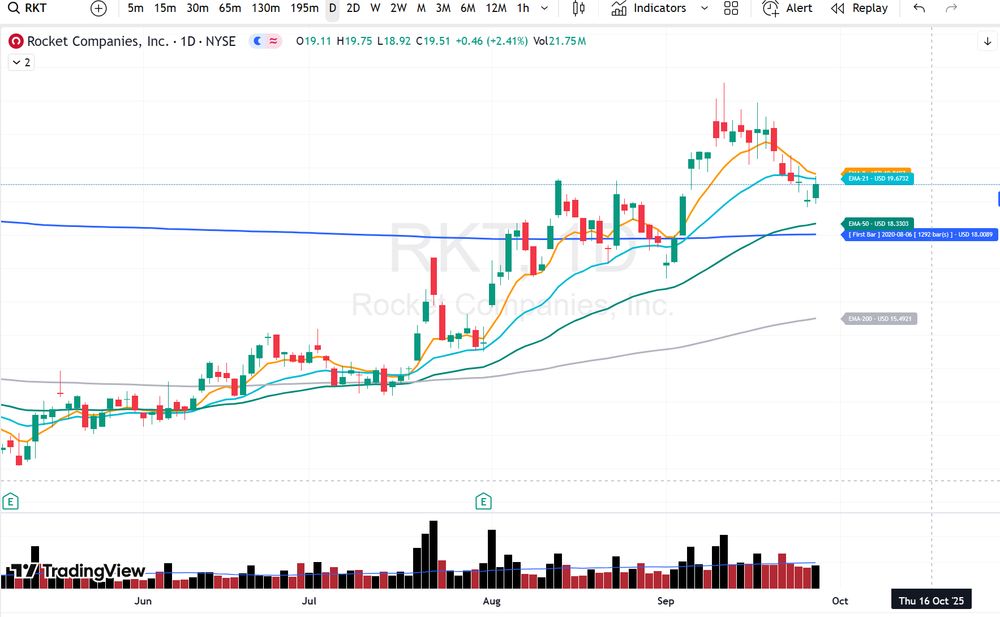Select the 195m timeframe

(304, 8)
